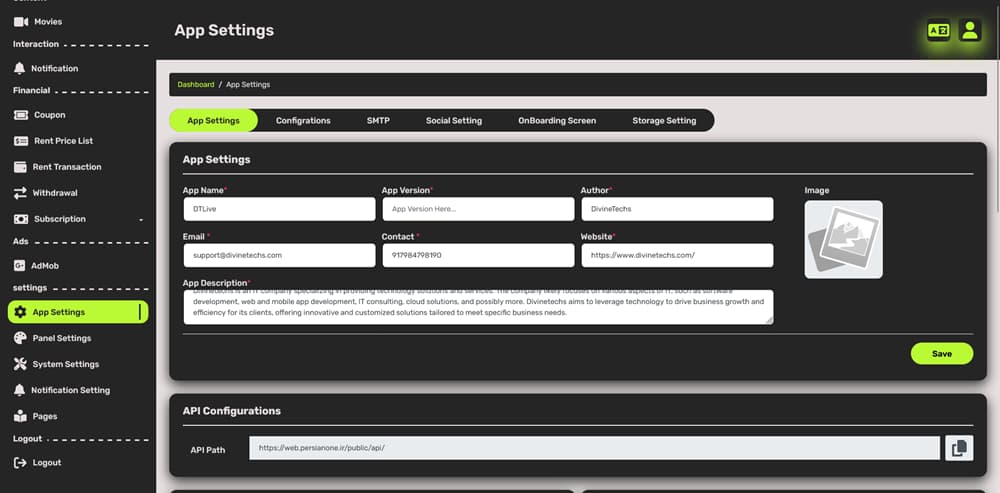
Task: Open the user profile icon
Action: click(x=969, y=31)
